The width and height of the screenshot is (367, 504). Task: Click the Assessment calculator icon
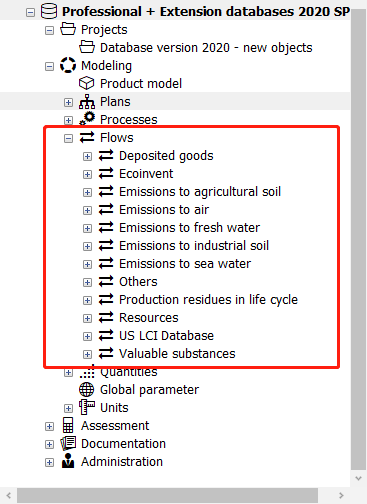(x=68, y=425)
